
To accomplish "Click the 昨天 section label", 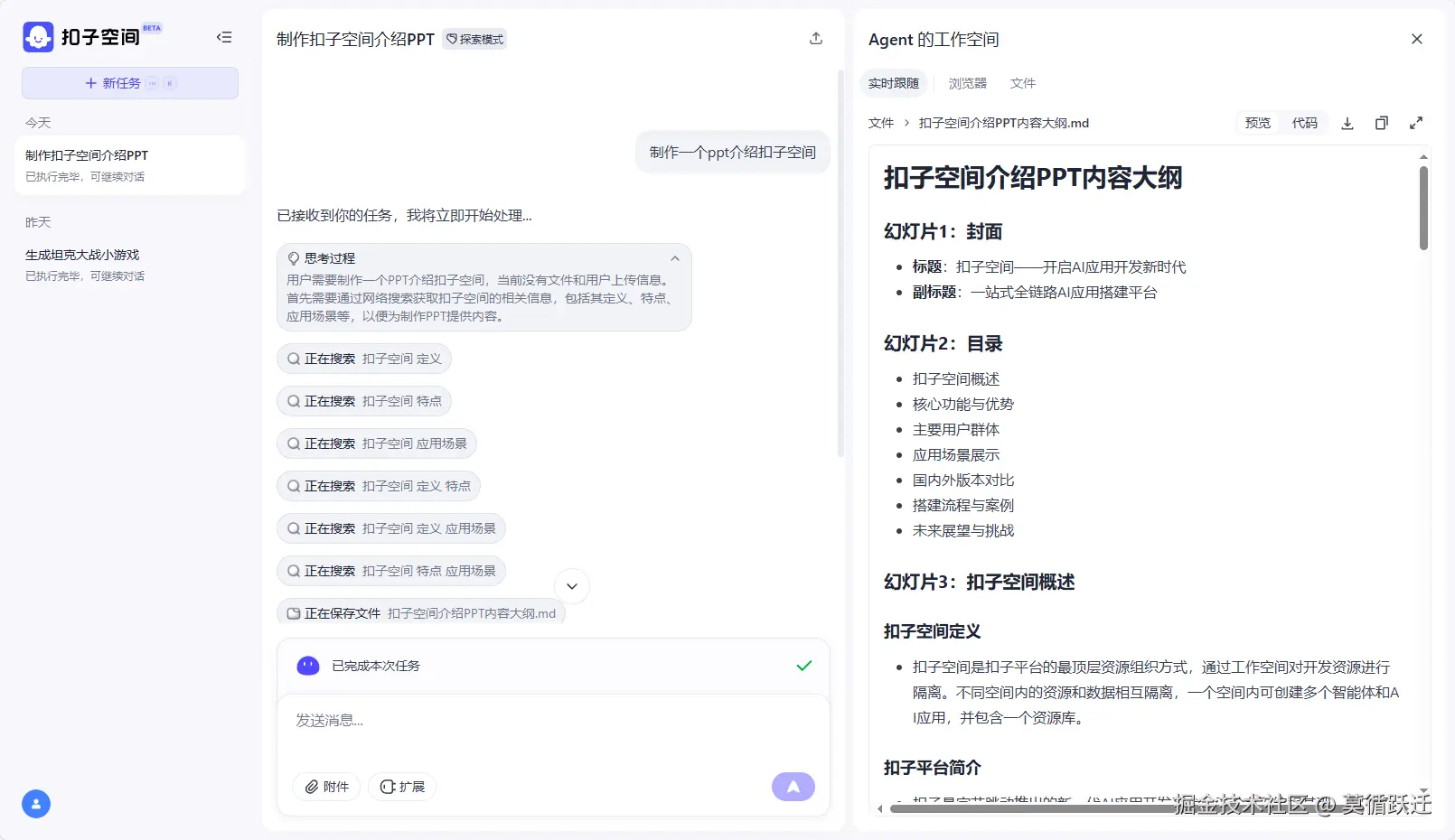I will click(x=38, y=222).
